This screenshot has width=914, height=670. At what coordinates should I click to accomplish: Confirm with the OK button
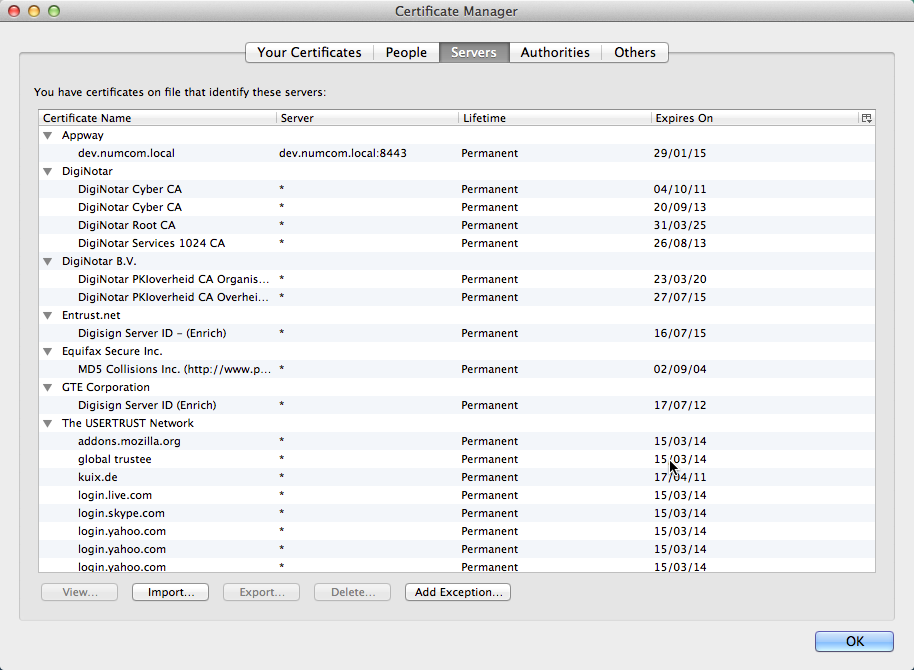(854, 641)
